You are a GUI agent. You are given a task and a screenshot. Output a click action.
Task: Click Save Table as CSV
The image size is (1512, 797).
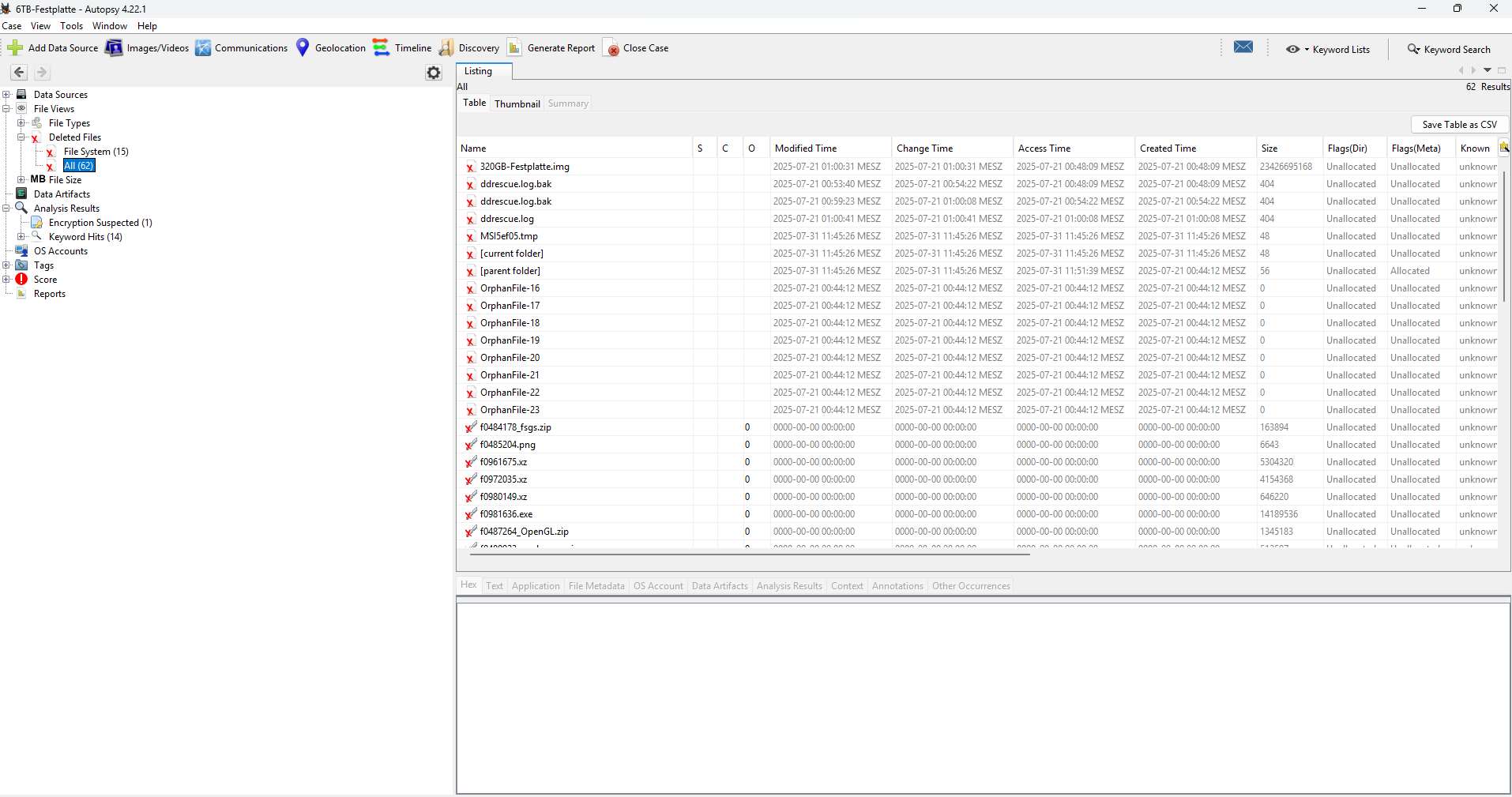pos(1459,125)
